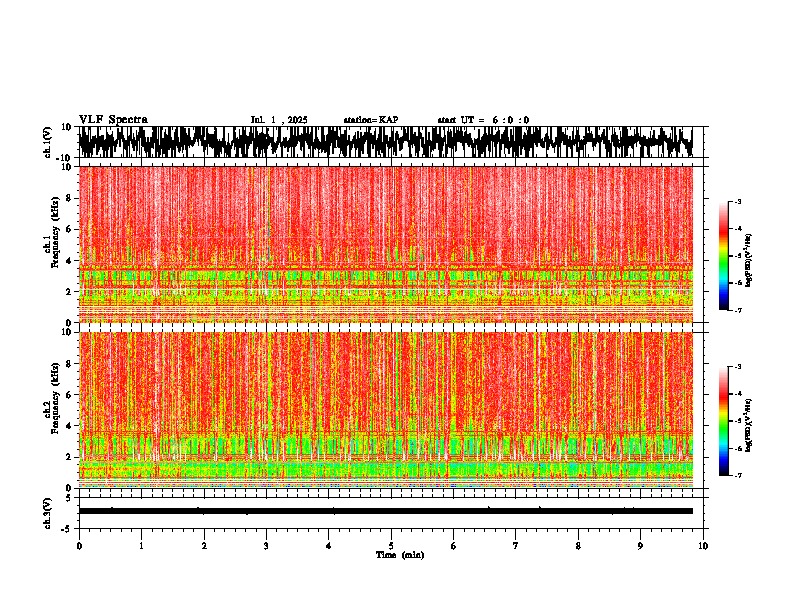Image resolution: width=792 pixels, height=612 pixels.
Task: Click the "-3" label on ch.2 color scale
Action: tap(737, 367)
